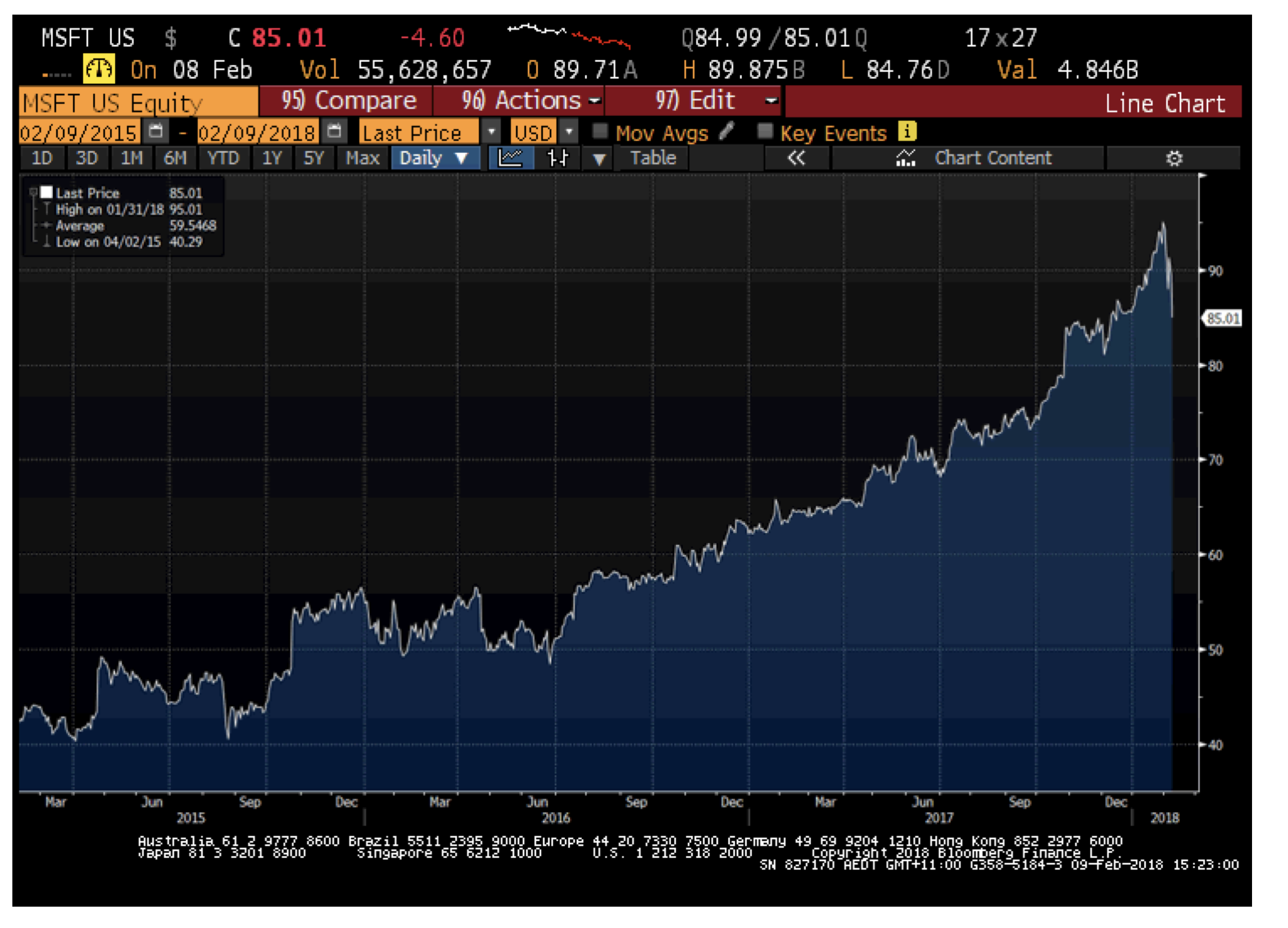Image resolution: width=1288 pixels, height=928 pixels.
Task: Click the Key Events label
Action: click(x=833, y=133)
